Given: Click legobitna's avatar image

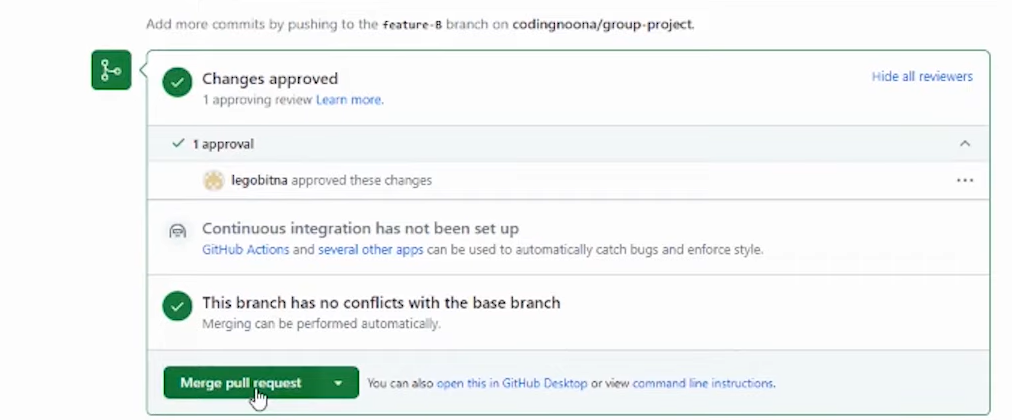Looking at the screenshot, I should 213,180.
